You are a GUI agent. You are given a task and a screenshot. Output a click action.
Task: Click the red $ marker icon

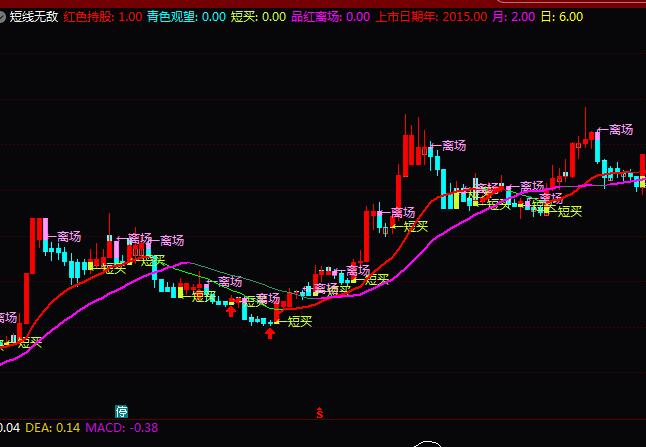[x=320, y=412]
